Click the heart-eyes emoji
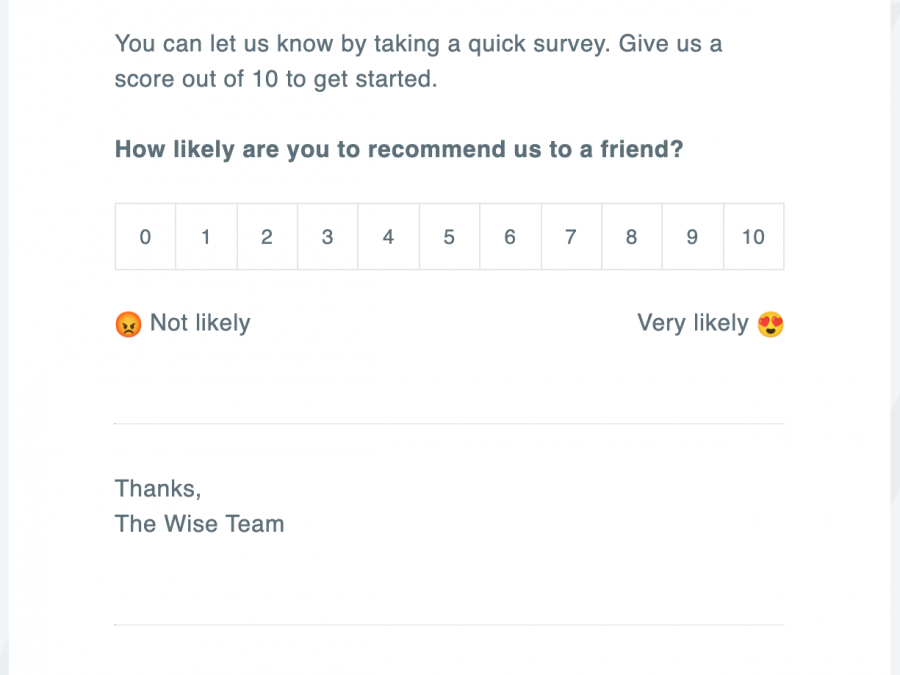The image size is (900, 675). click(770, 324)
